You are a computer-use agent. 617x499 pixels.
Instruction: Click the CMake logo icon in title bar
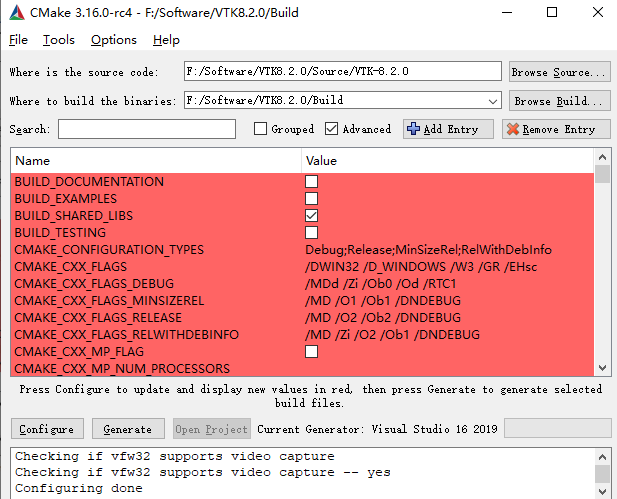tap(17, 13)
